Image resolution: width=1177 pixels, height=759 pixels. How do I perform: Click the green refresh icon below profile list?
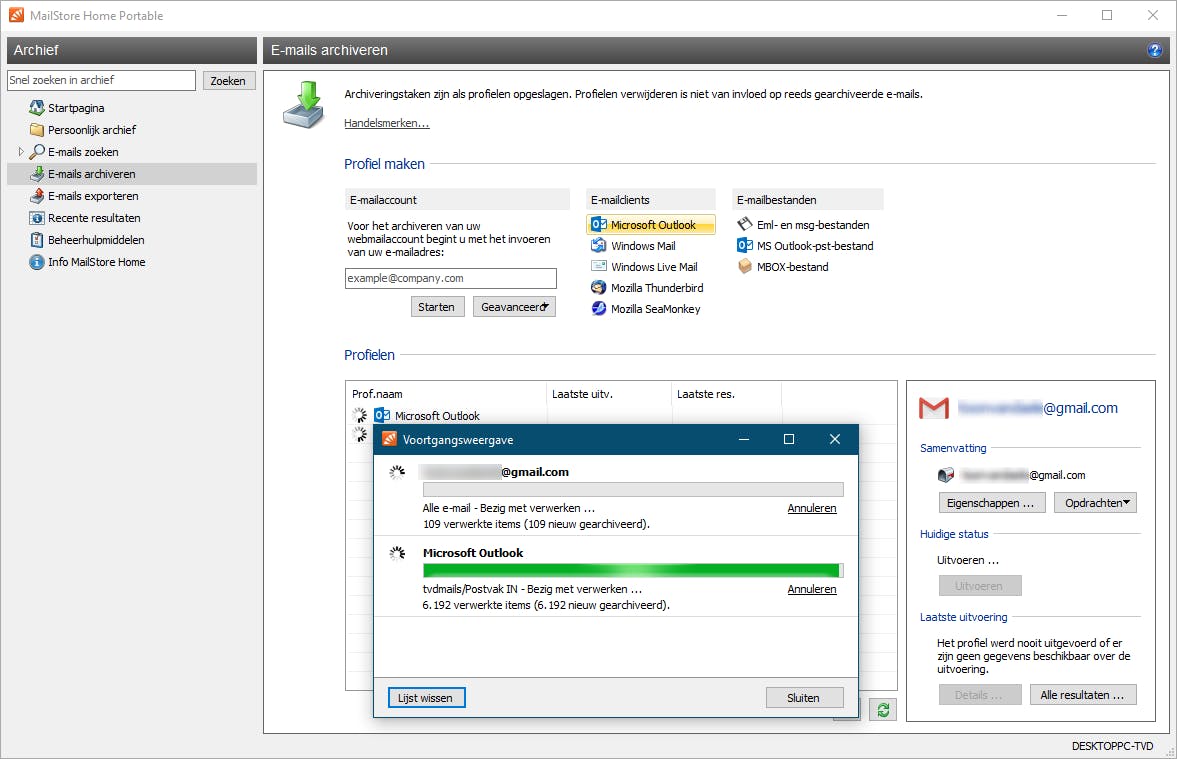(883, 709)
